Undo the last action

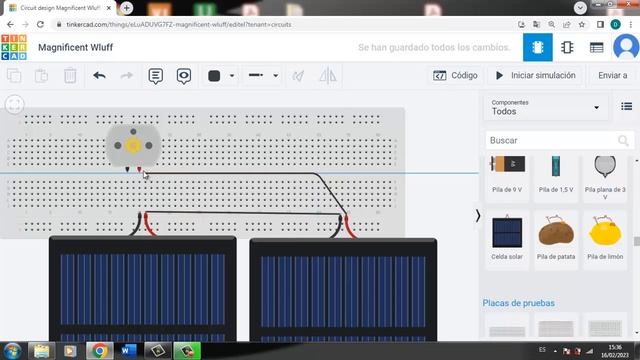click(99, 76)
